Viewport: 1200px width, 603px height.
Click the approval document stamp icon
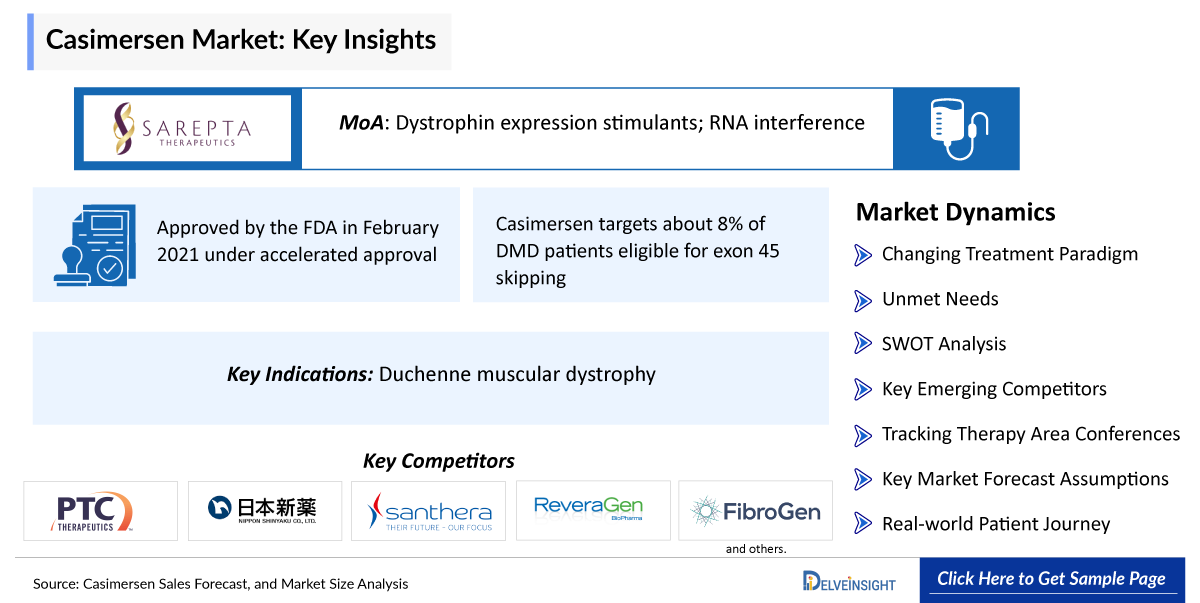(x=90, y=244)
